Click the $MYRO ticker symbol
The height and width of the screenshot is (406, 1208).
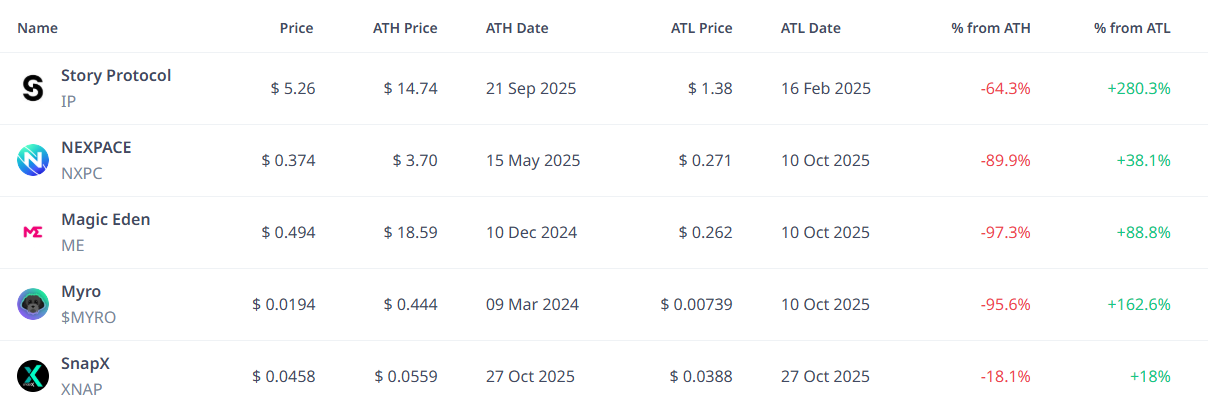[x=88, y=317]
